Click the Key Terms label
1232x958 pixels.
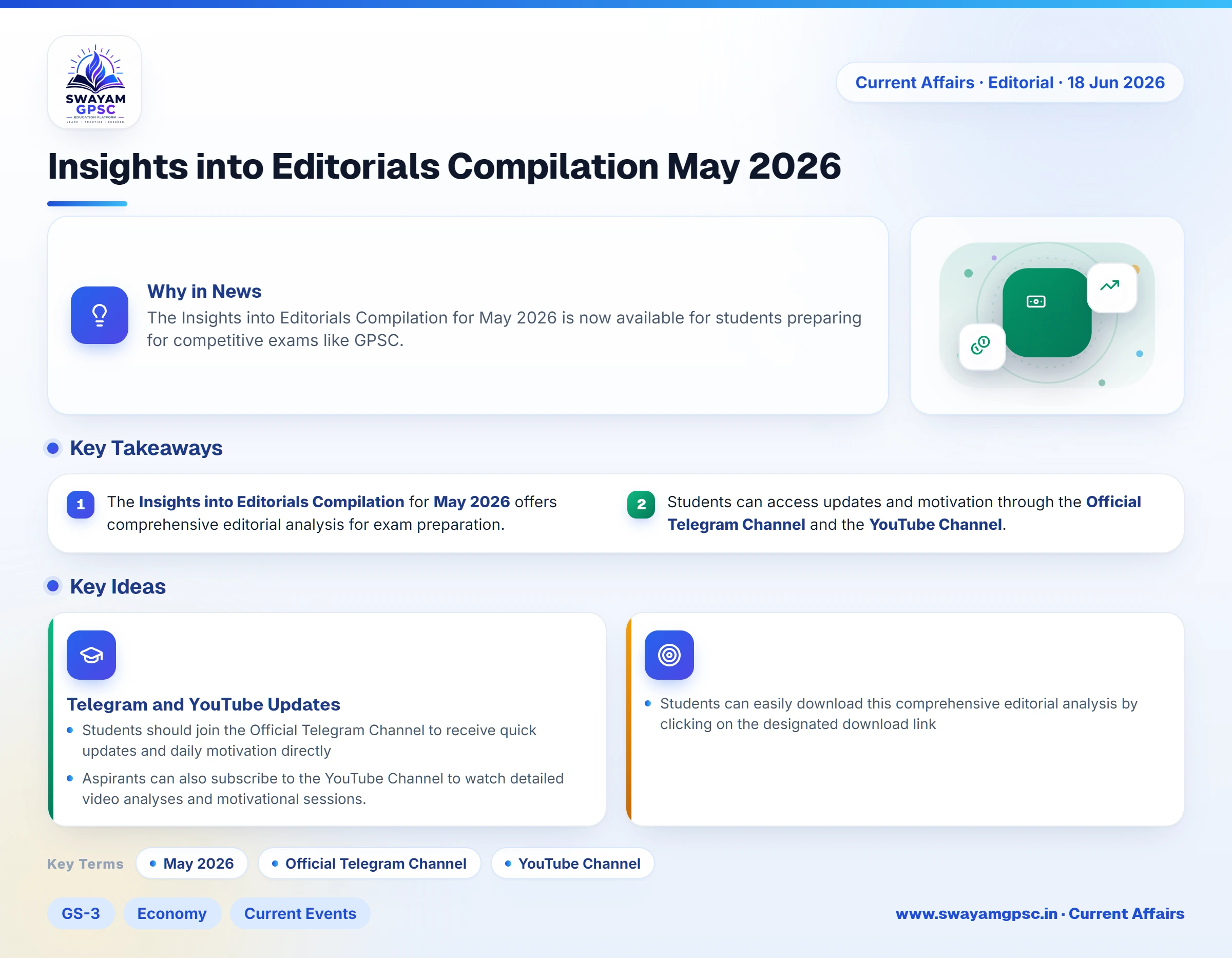point(85,864)
